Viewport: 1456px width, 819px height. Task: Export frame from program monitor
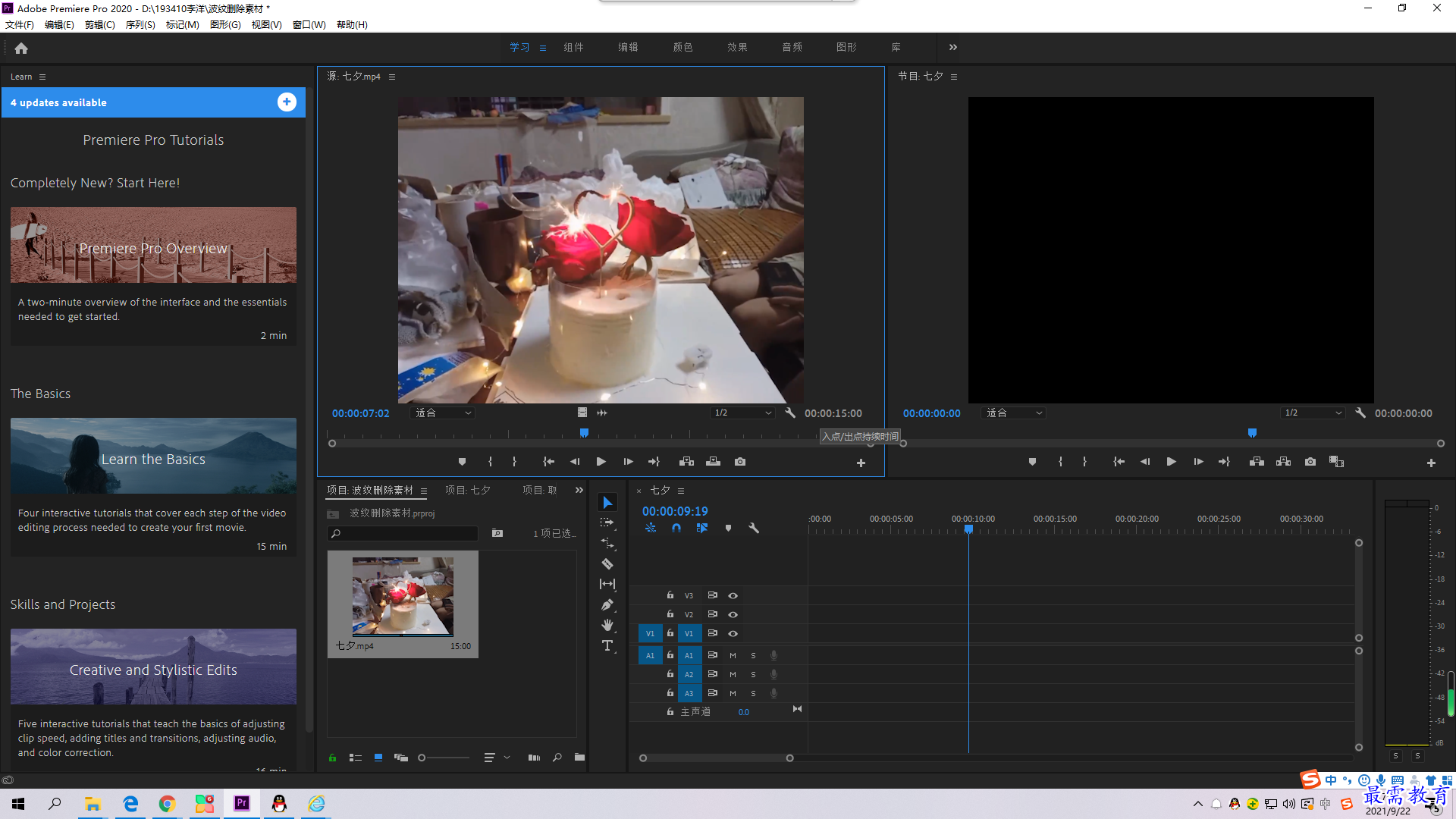[1310, 461]
